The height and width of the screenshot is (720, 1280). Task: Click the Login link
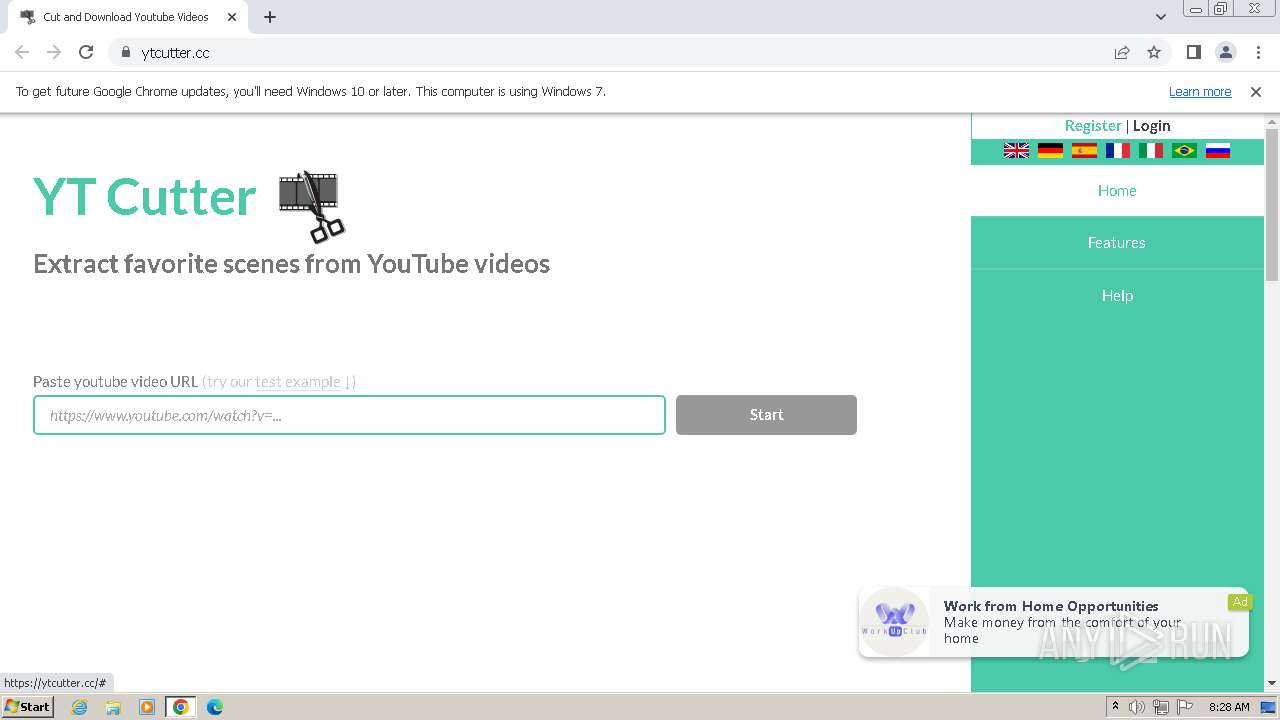point(1151,126)
